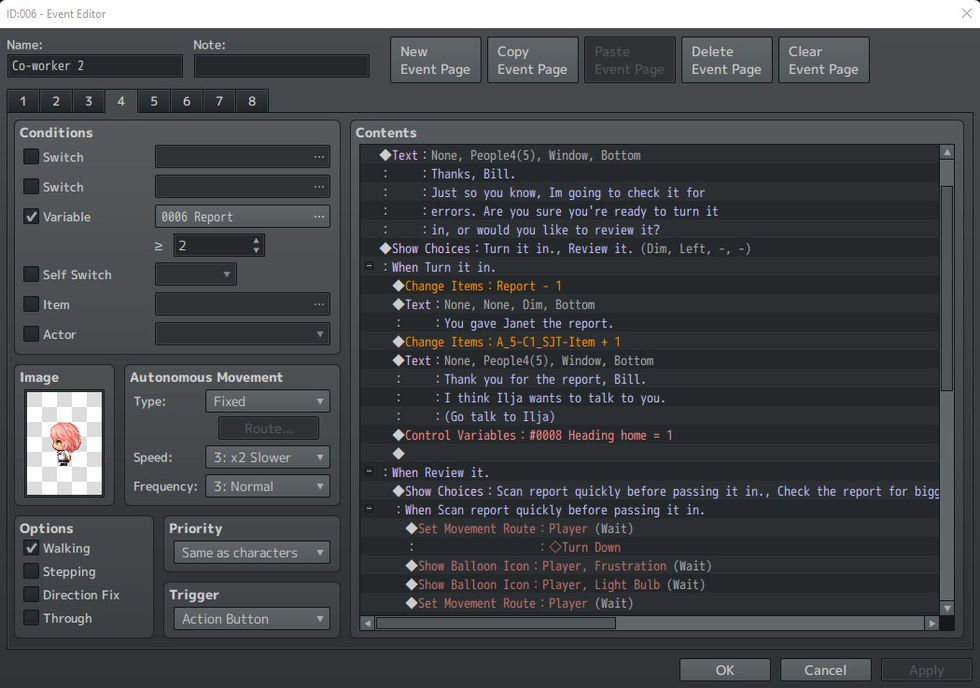Click the New Event Page button
Viewport: 980px width, 688px height.
pyautogui.click(x=435, y=59)
